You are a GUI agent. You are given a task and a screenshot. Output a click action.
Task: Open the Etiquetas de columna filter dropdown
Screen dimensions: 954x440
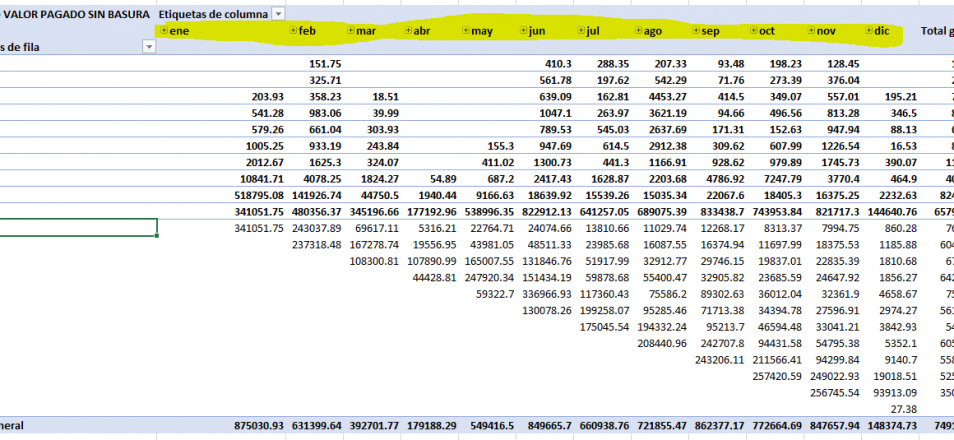(278, 14)
